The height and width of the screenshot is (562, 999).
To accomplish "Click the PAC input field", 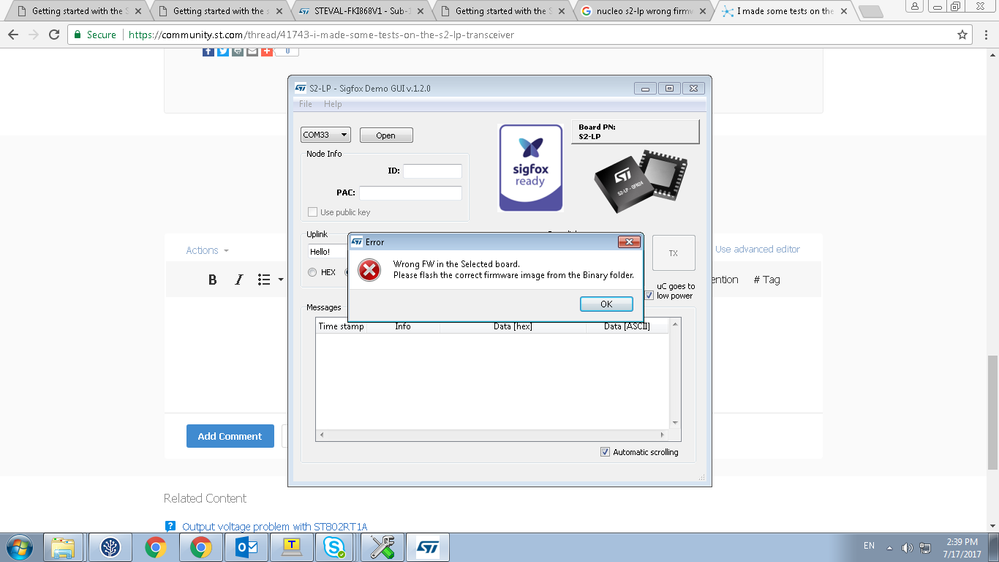I will 410,192.
